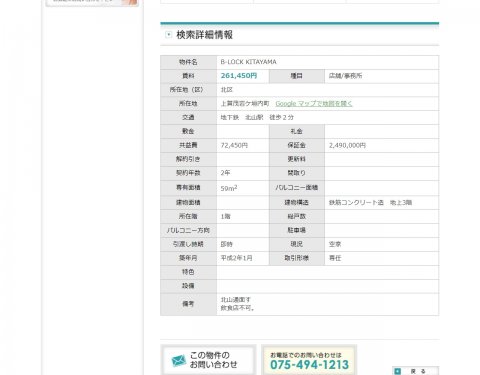Click the 種目 label cell
This screenshot has width=480, height=375.
point(297,76)
